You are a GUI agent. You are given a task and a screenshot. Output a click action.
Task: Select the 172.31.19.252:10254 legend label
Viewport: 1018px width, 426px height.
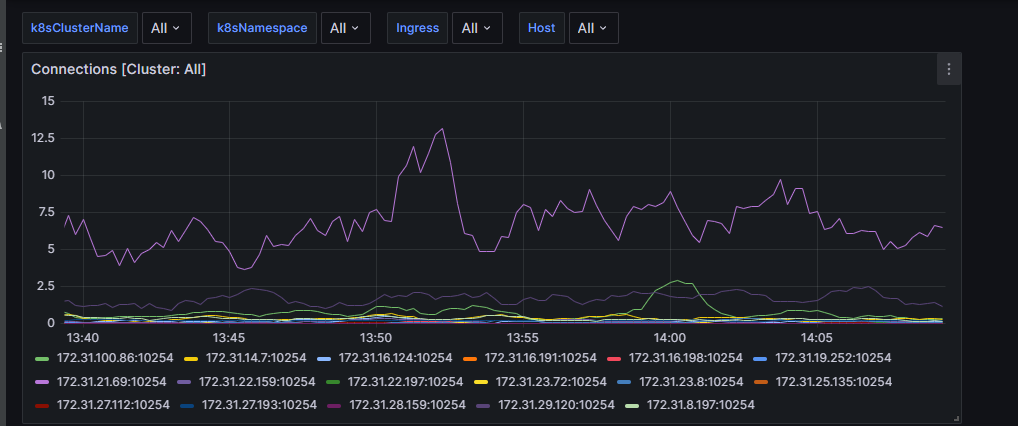tap(832, 357)
